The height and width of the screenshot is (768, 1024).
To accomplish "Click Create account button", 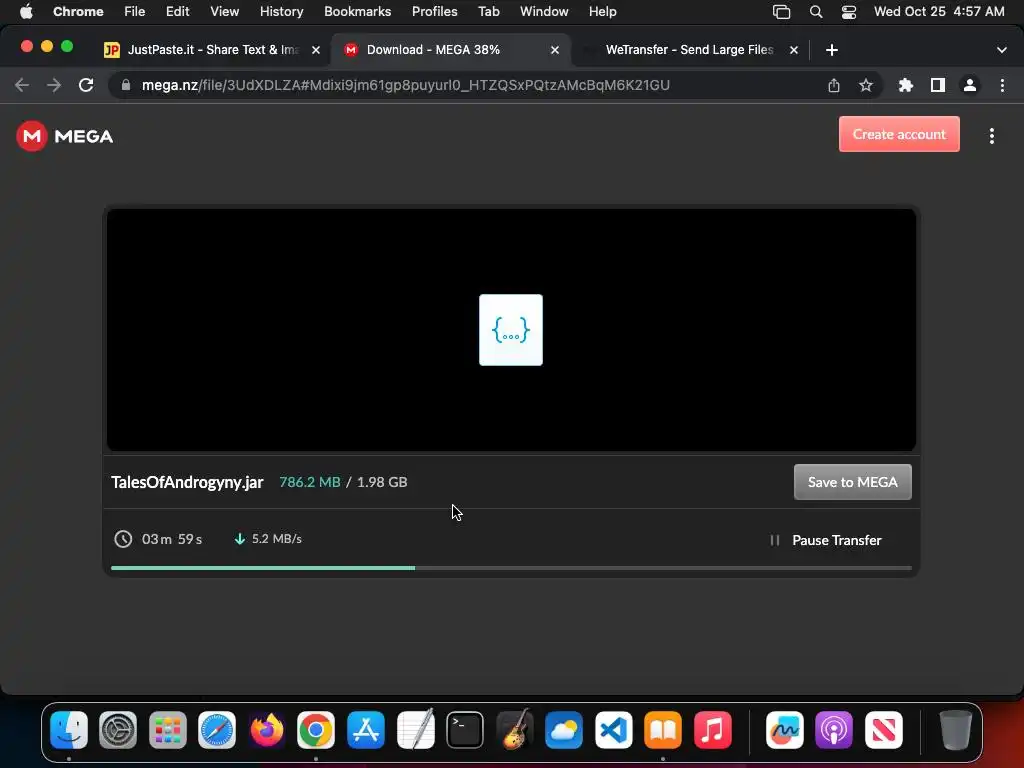I will point(899,134).
